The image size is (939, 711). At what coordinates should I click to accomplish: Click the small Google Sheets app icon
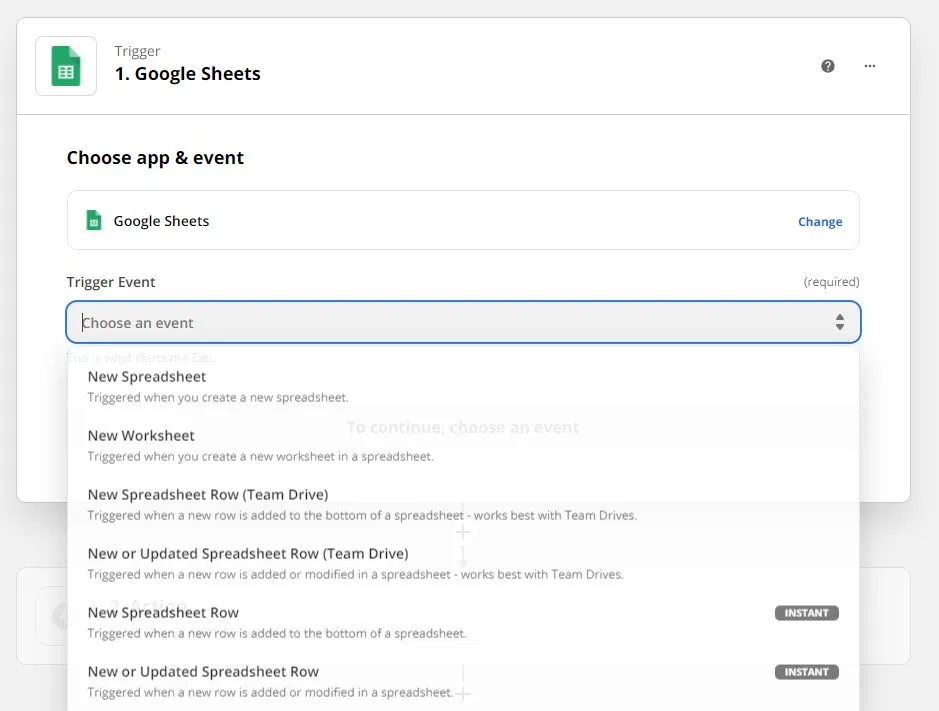click(x=94, y=221)
